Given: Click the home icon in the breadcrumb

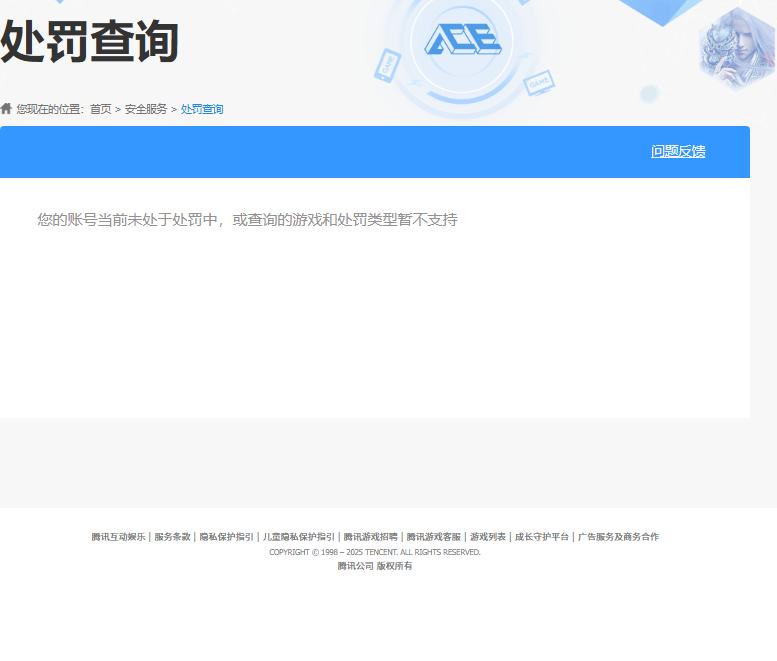Looking at the screenshot, I should (x=6, y=109).
